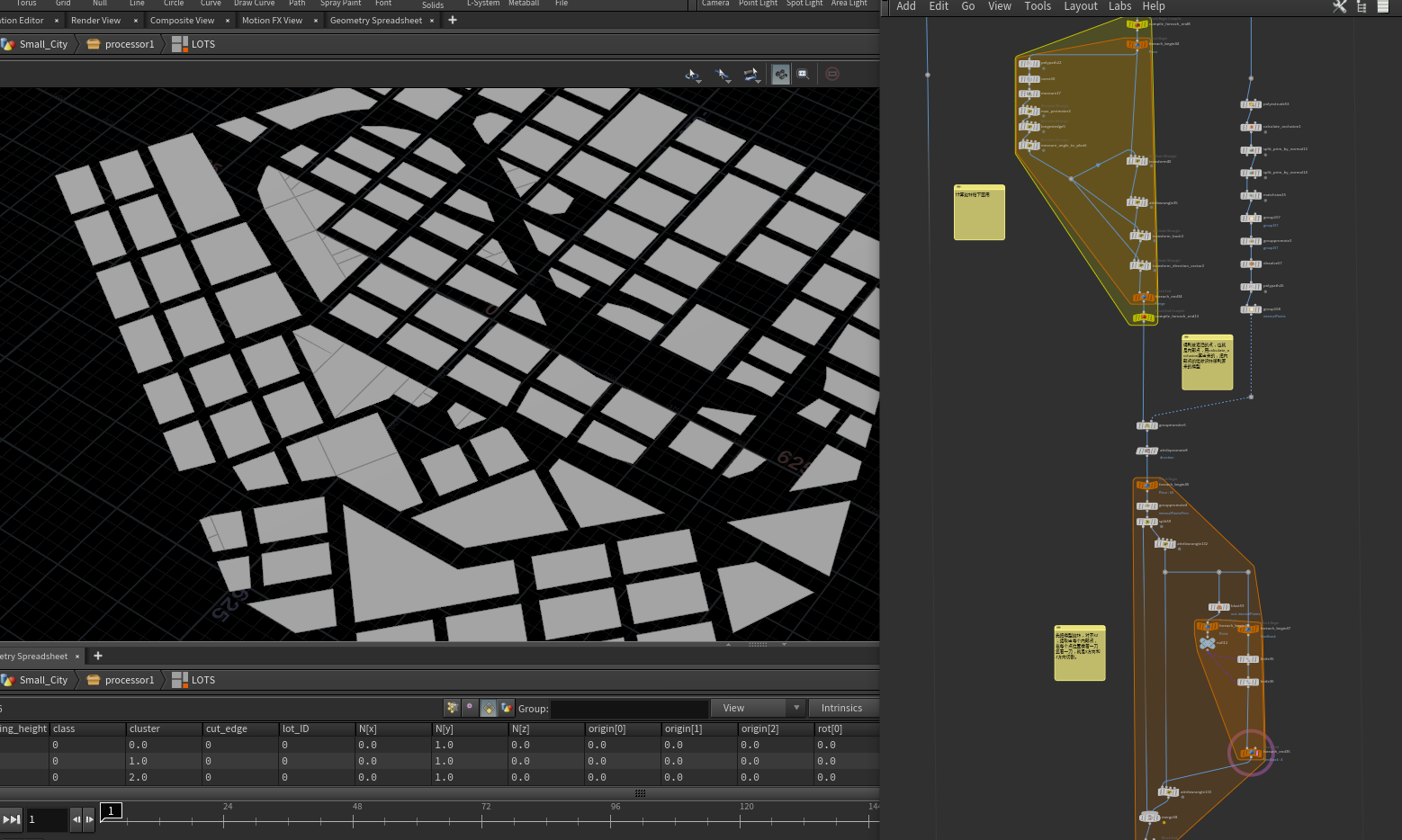Show detail attributes in the spreadsheet
The height and width of the screenshot is (840, 1402).
[507, 708]
